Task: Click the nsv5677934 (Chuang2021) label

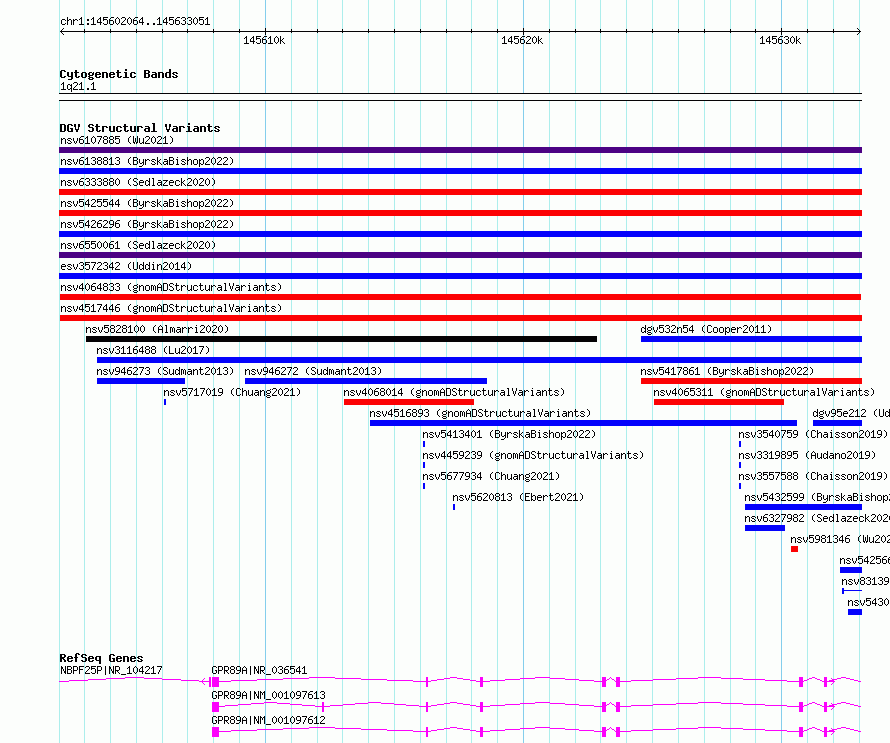Action: point(491,476)
